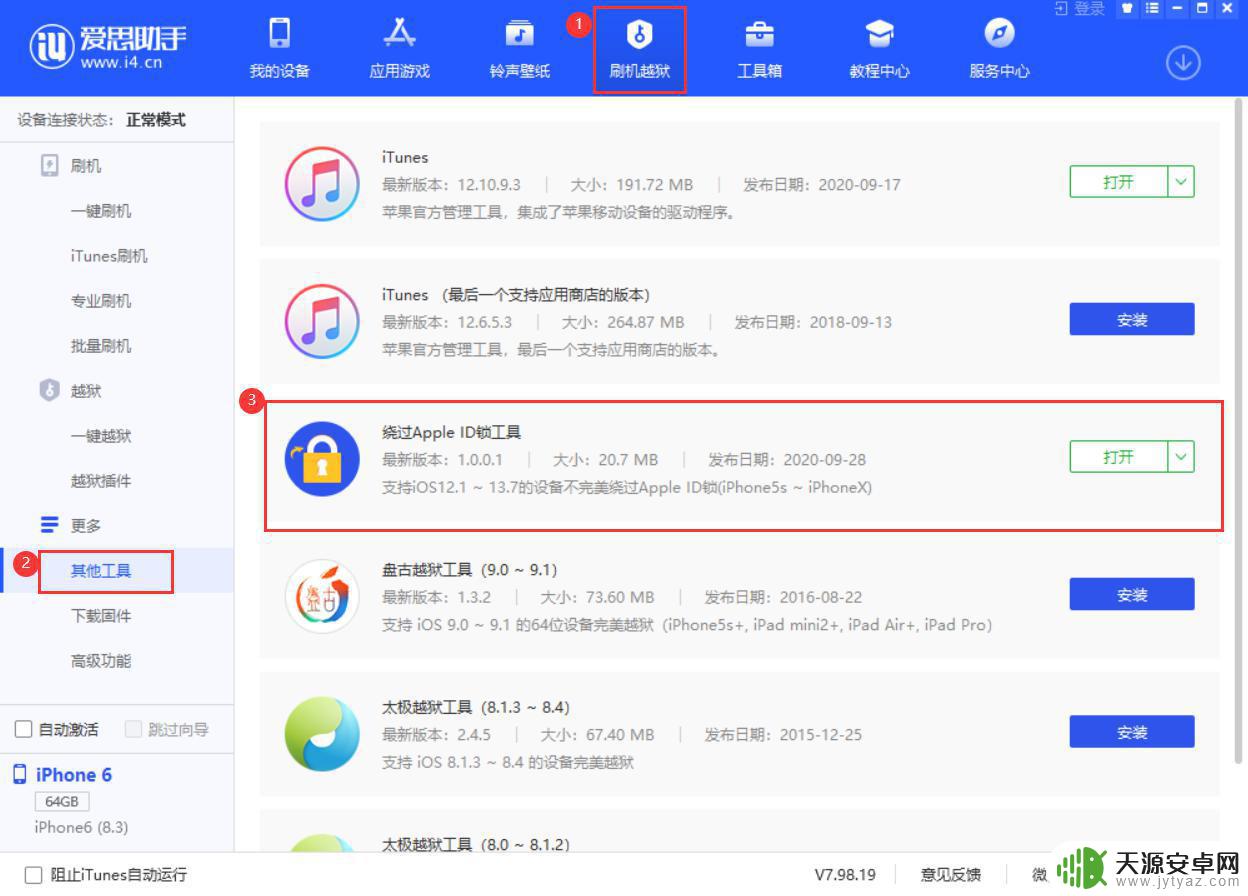
Task: Click title 太极越狱工具 (8.1.3 ~ 8.4)
Action: pos(476,707)
